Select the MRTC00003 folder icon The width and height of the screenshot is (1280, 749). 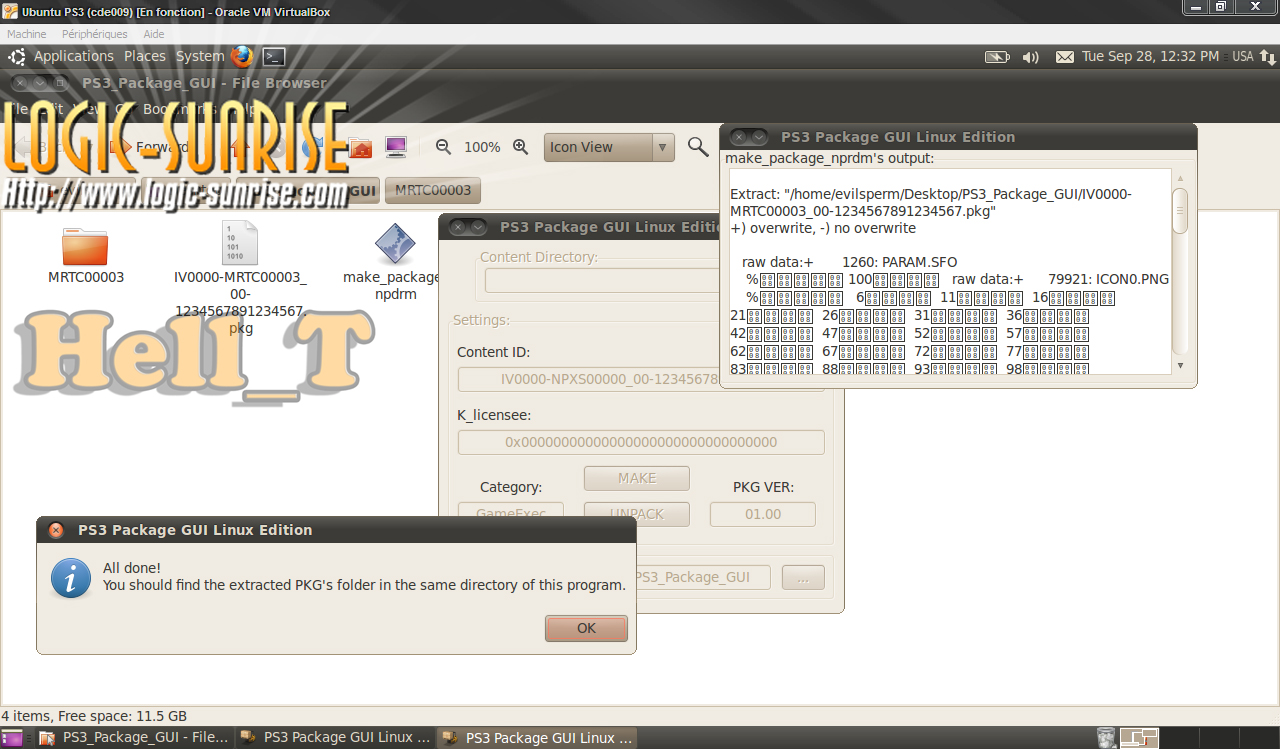click(85, 245)
